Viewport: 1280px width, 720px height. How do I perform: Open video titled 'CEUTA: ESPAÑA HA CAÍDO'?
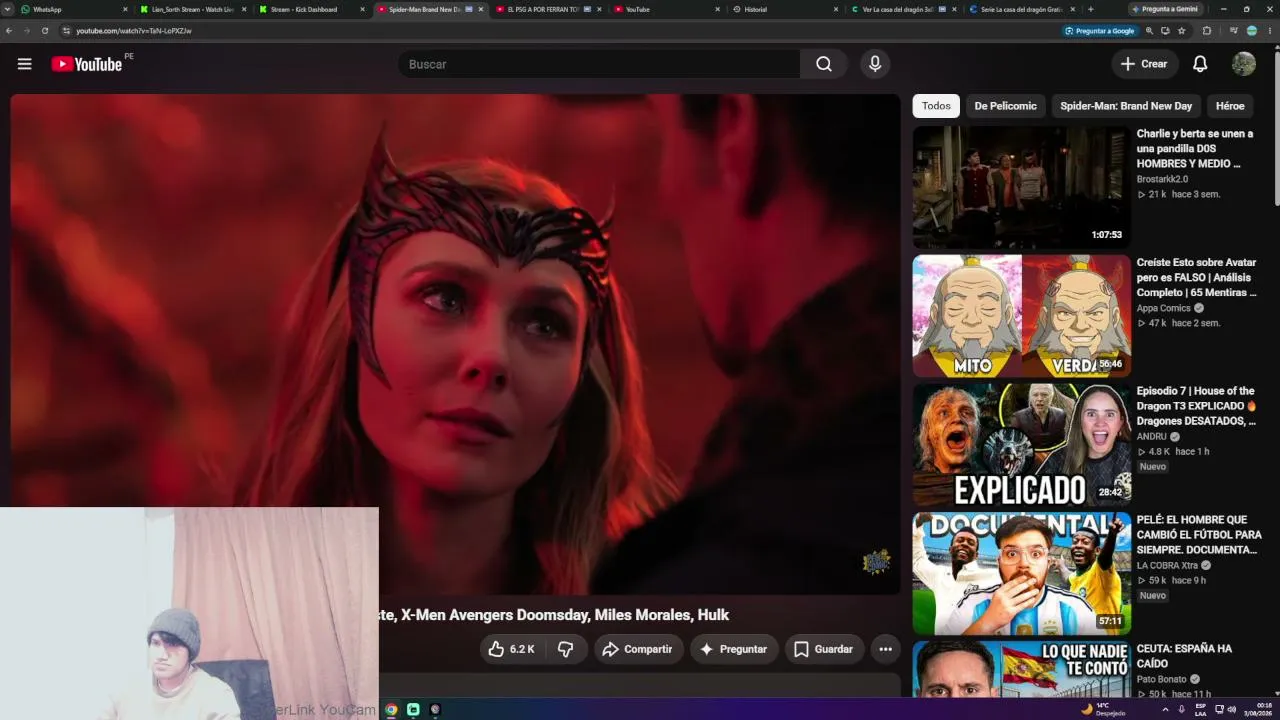click(1184, 656)
